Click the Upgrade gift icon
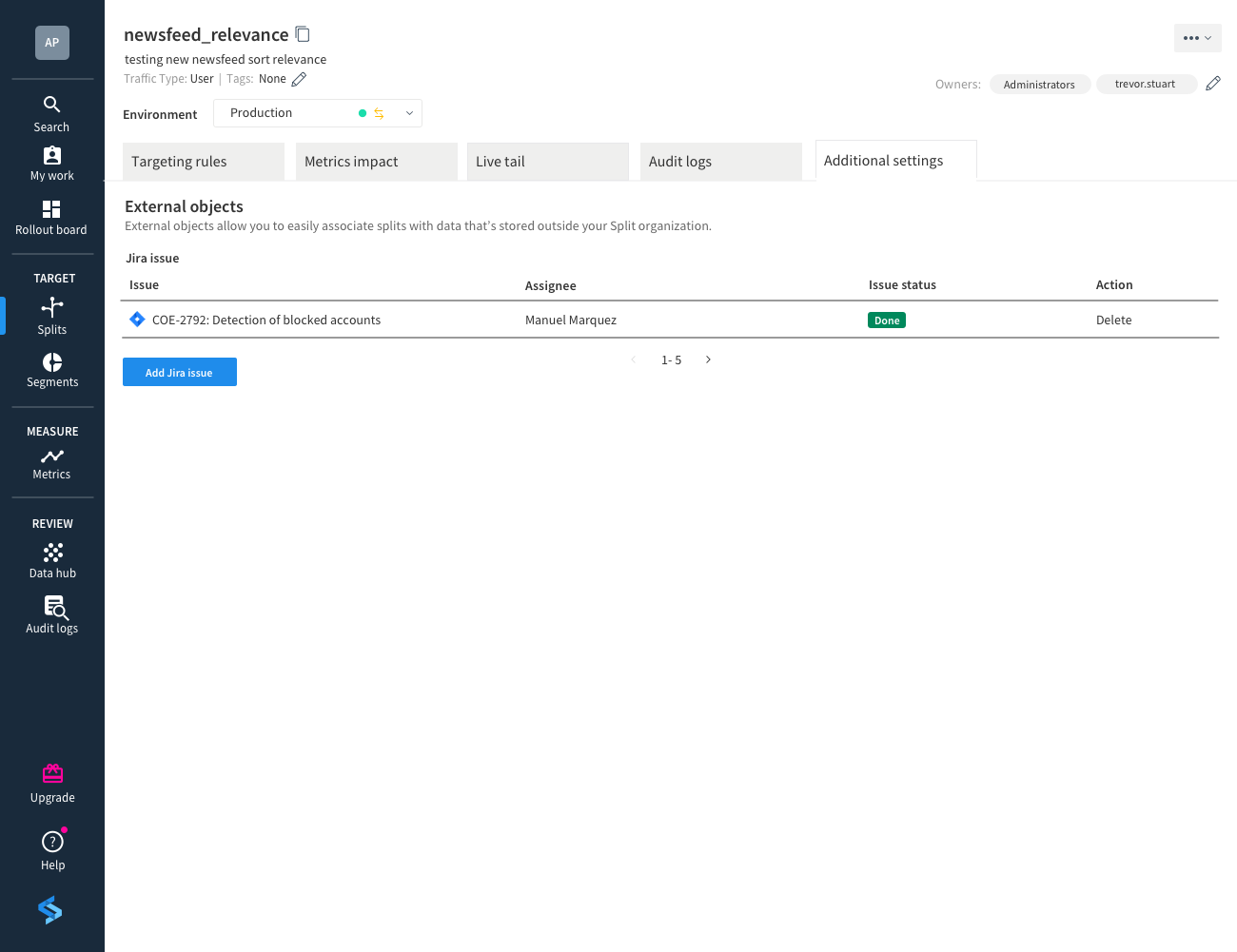1237x952 pixels. coord(52,773)
